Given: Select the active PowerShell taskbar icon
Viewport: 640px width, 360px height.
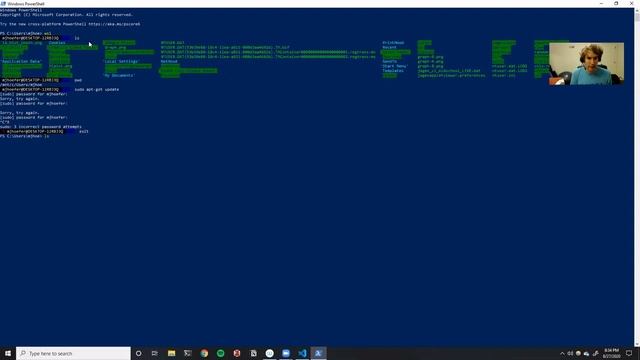Looking at the screenshot, I should 318,353.
